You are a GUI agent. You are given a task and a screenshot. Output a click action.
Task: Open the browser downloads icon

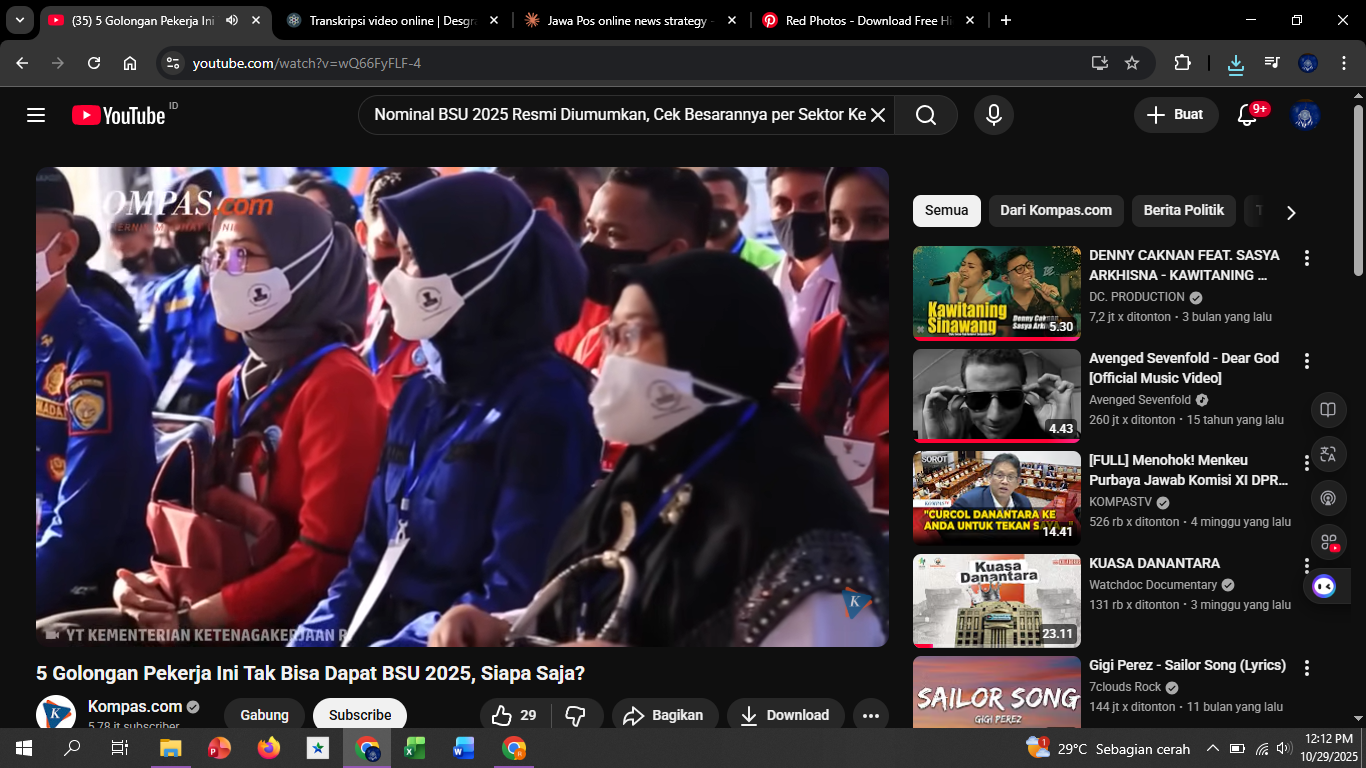[1236, 63]
